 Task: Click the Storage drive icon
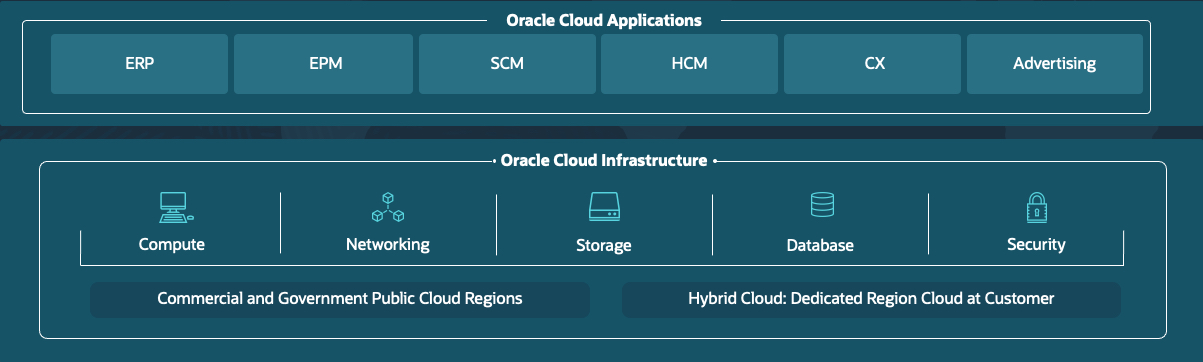(x=605, y=207)
